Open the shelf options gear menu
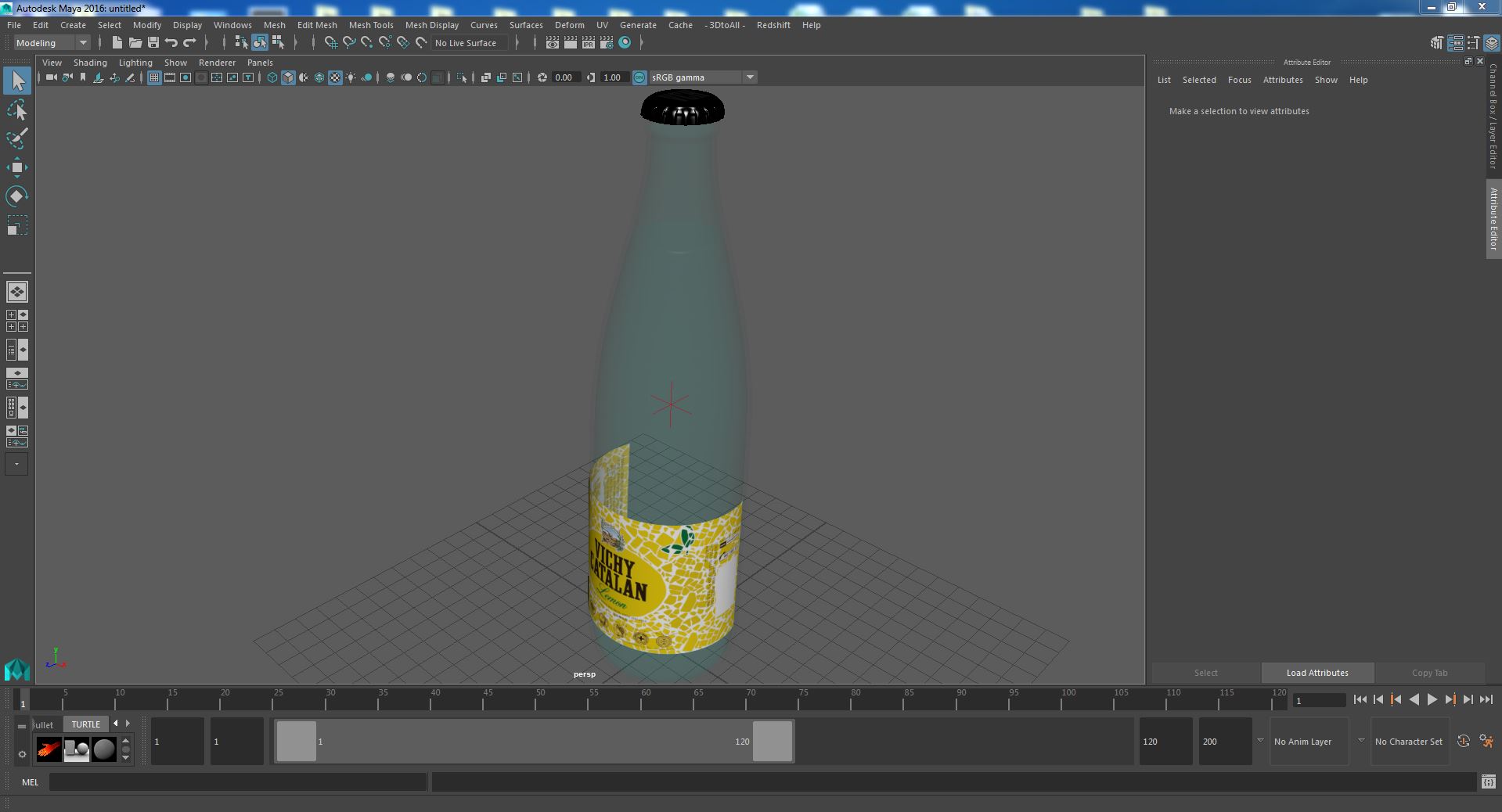This screenshot has width=1502, height=812. point(22,755)
